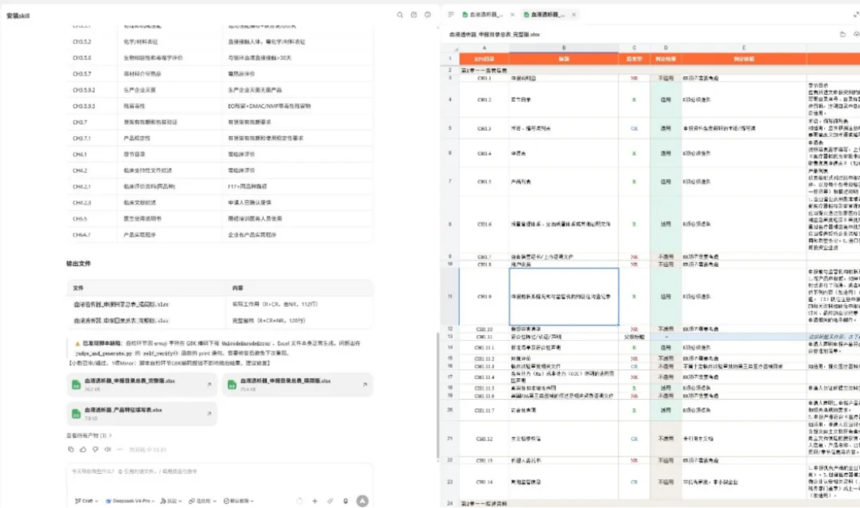Click CH3.5.7 row in the chat table
The width and height of the screenshot is (860, 508).
point(219,74)
